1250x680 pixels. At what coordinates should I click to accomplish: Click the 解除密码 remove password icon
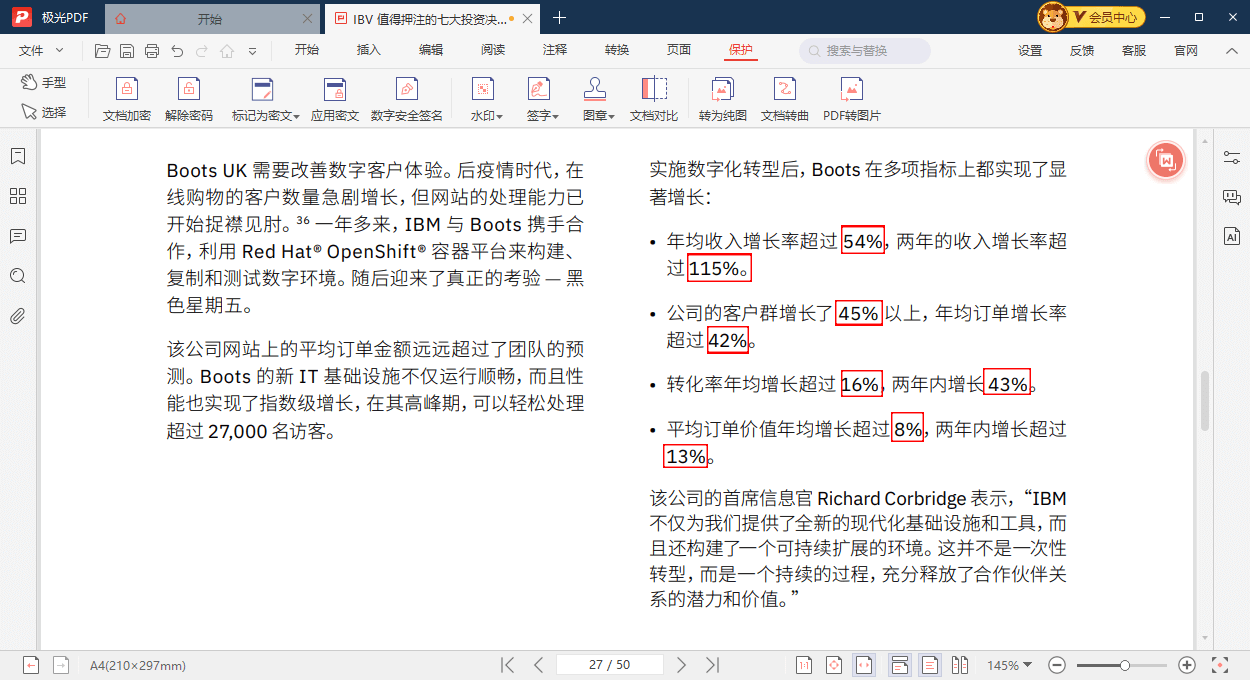[189, 90]
